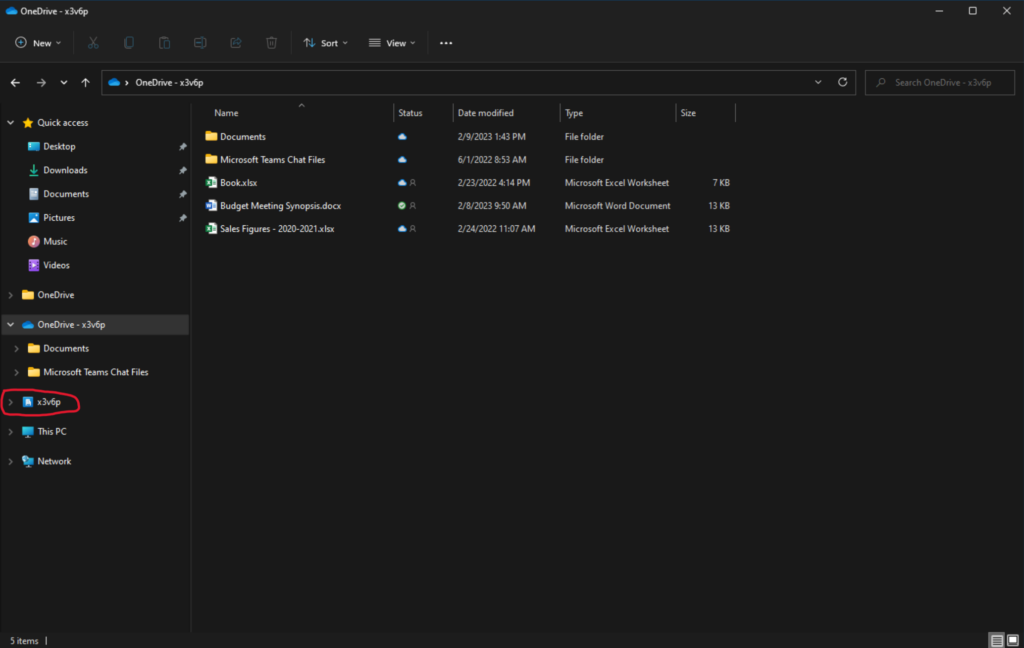Refresh the OneDrive - x3v6p folder
The width and height of the screenshot is (1024, 648).
(x=842, y=82)
